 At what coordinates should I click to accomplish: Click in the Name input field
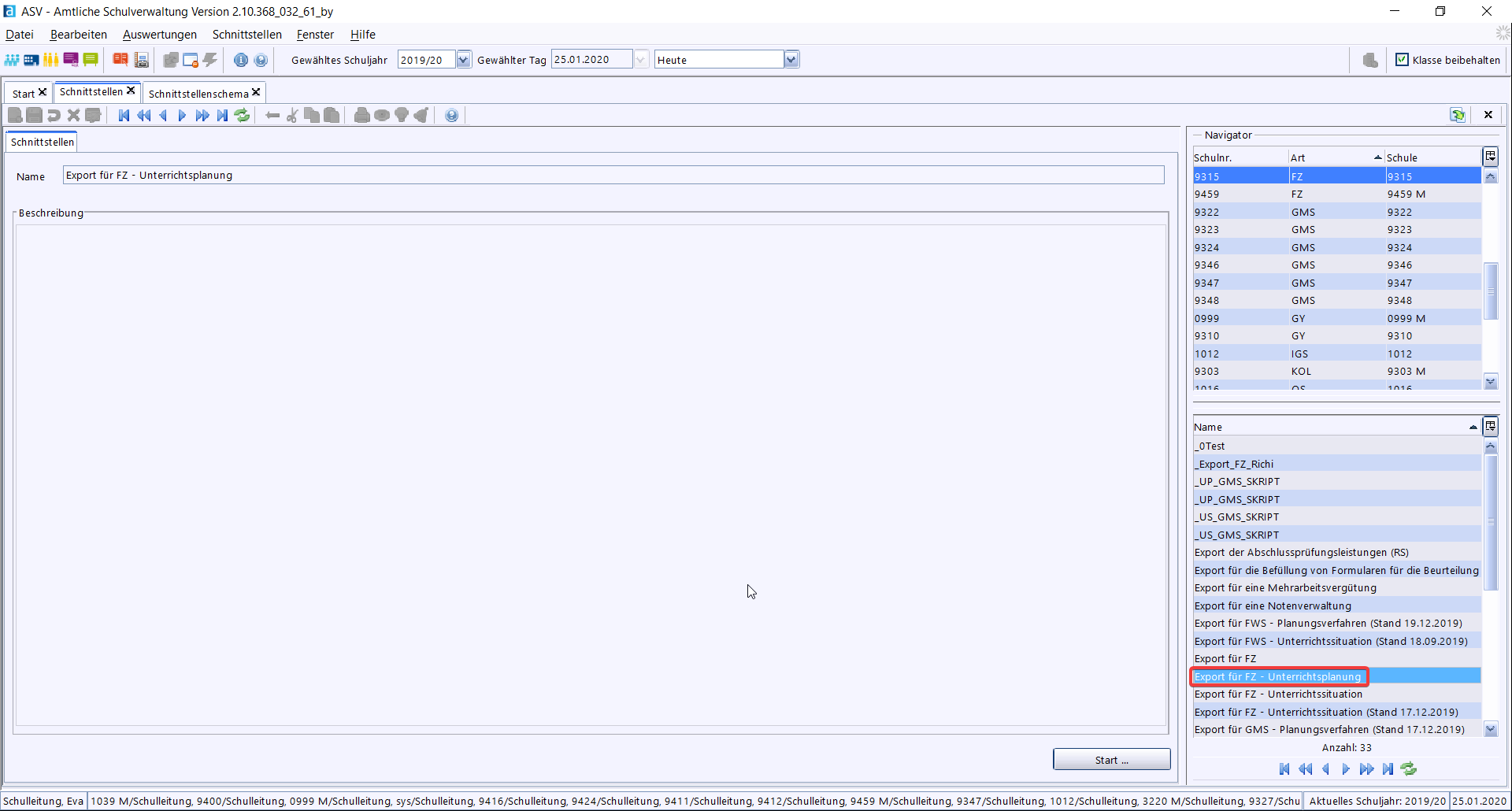pos(613,175)
